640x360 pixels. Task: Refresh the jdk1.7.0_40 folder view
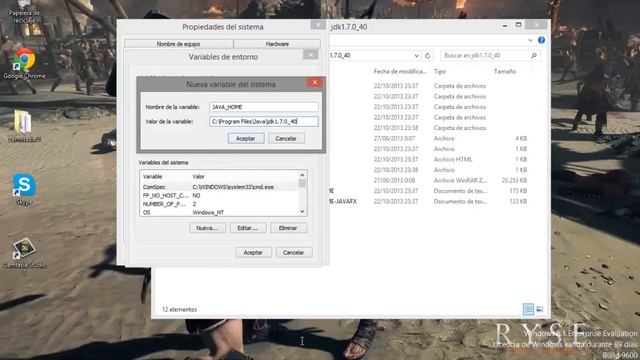tap(427, 56)
